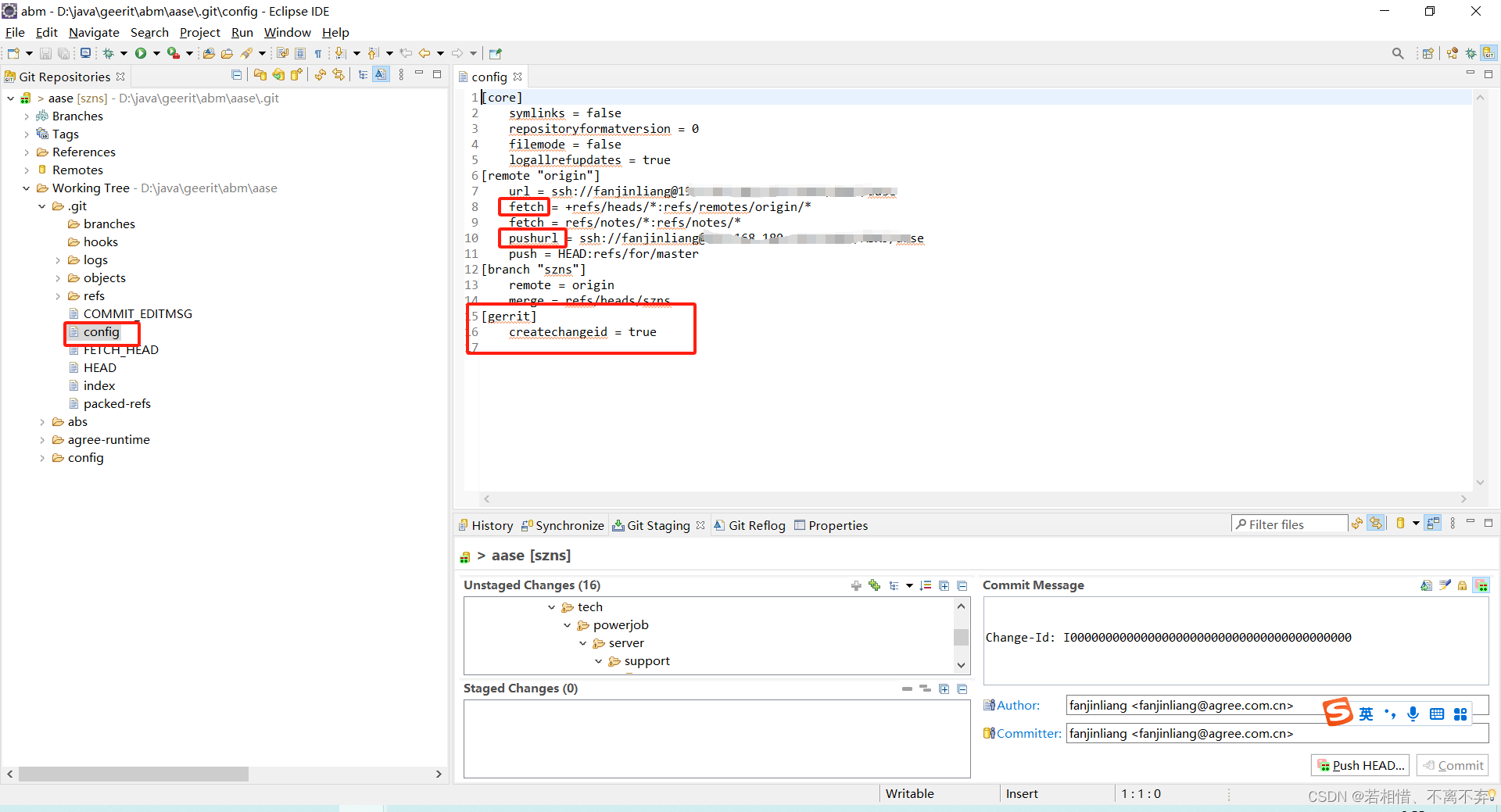Add an existing local Git repository
Viewport: 1501px width, 812px height.
coord(260,74)
